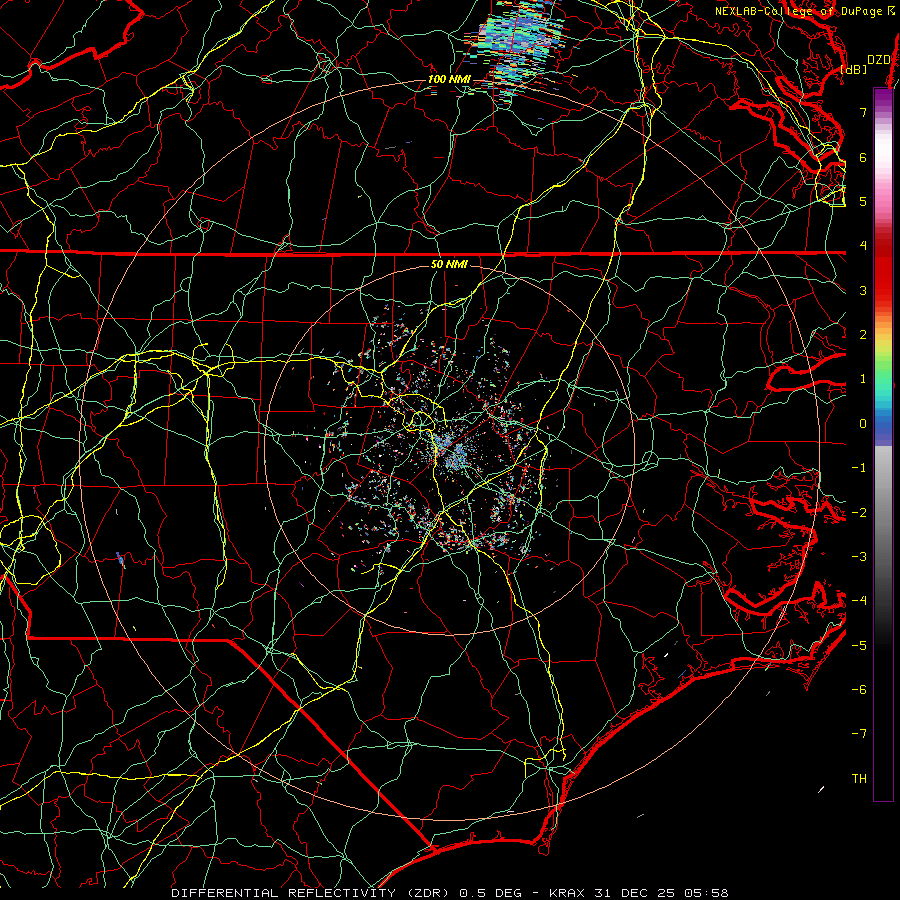Click the -5 dB value on the color scale
This screenshot has width=900, height=900.
(x=859, y=646)
